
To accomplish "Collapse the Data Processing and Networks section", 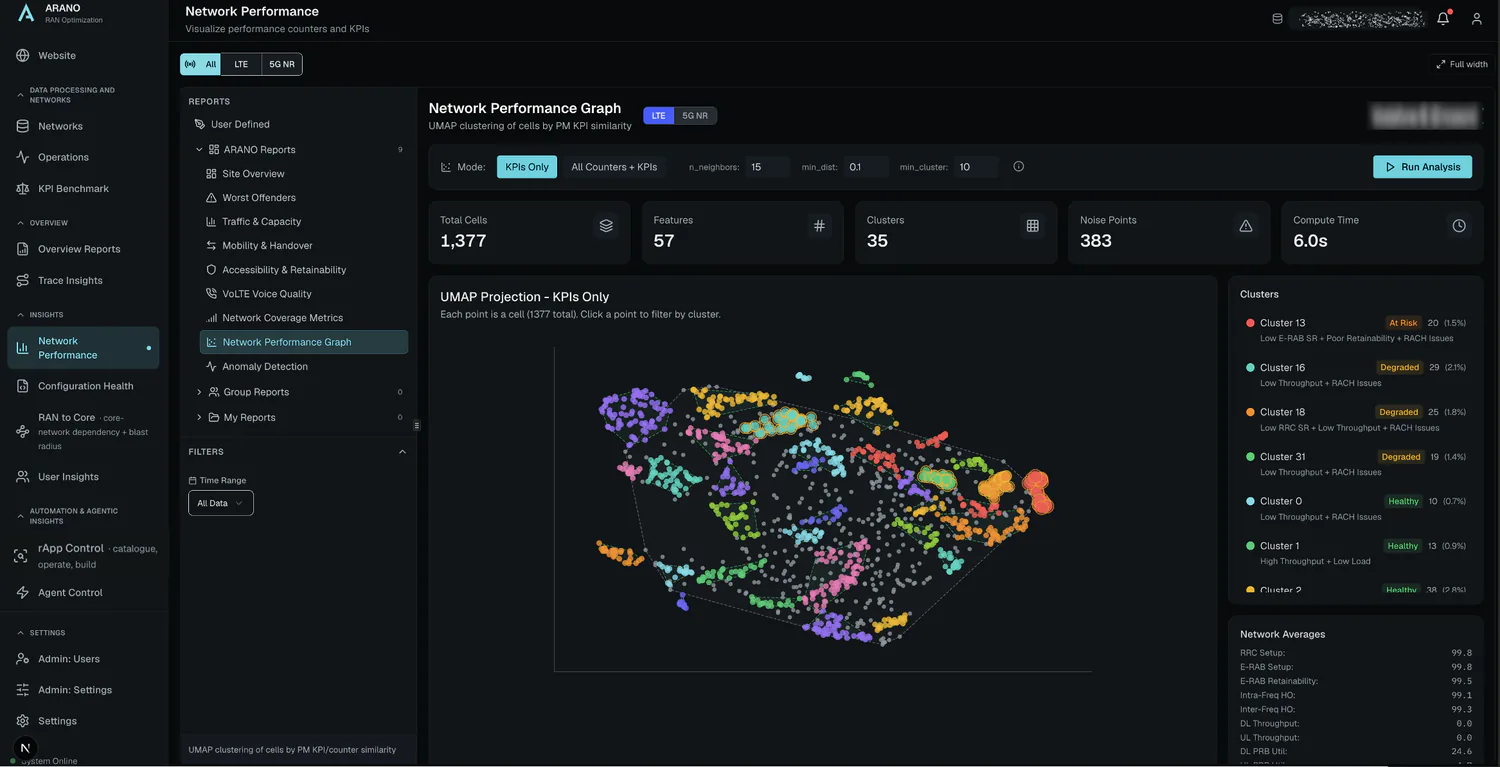I will click(x=22, y=95).
